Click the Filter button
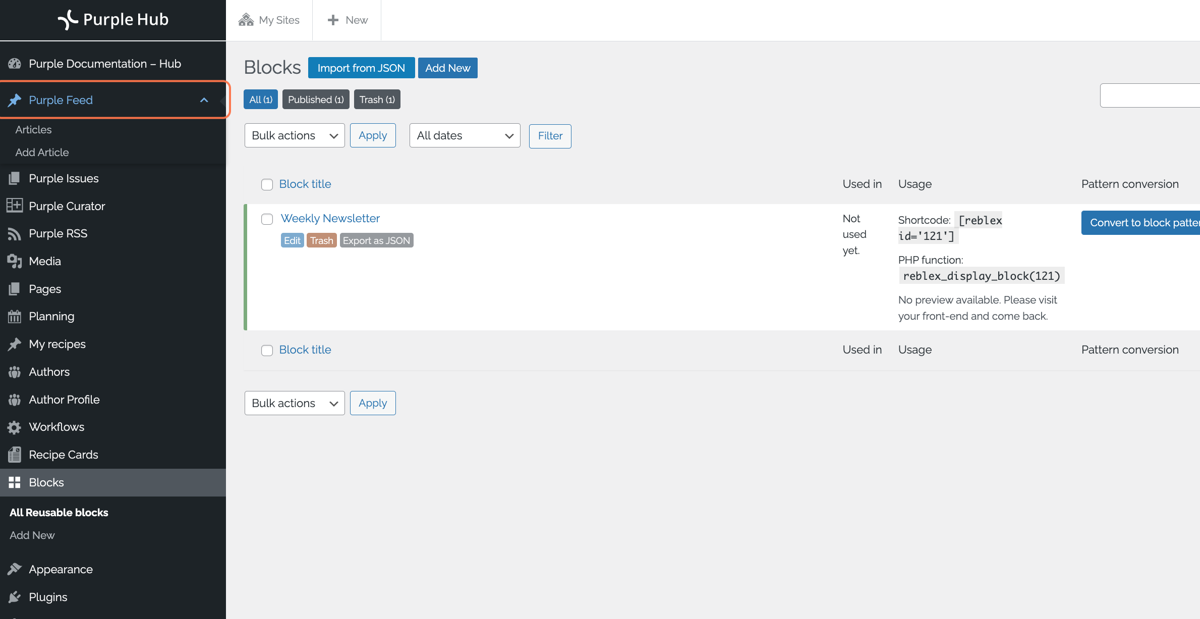 click(550, 136)
